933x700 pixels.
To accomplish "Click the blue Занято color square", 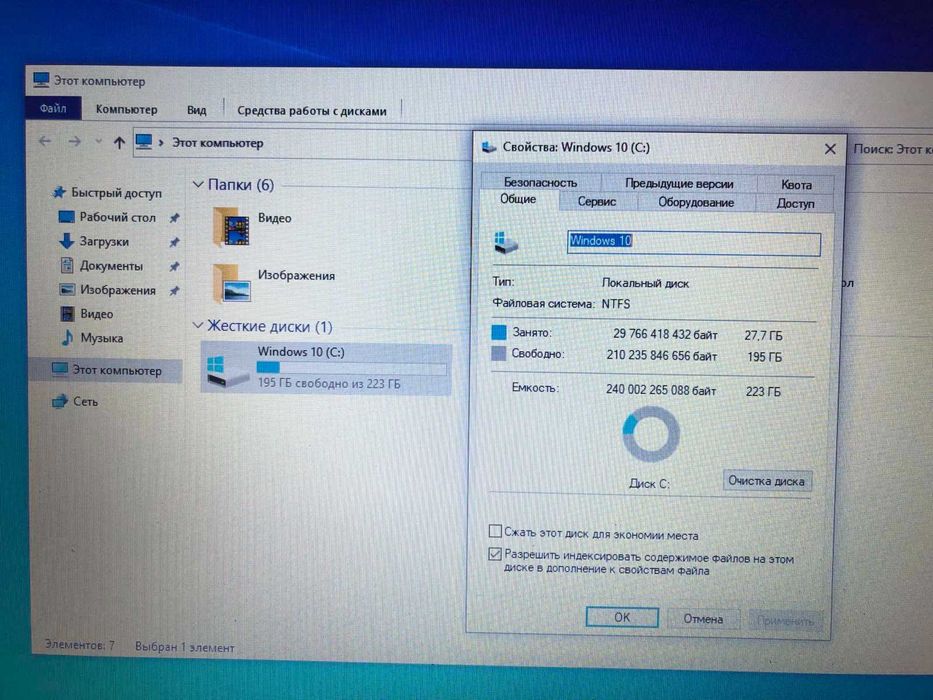I will [499, 332].
